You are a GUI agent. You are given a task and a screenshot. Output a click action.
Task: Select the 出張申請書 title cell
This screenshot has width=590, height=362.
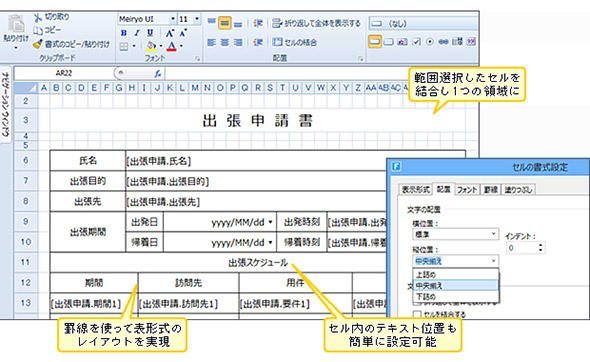pos(258,120)
